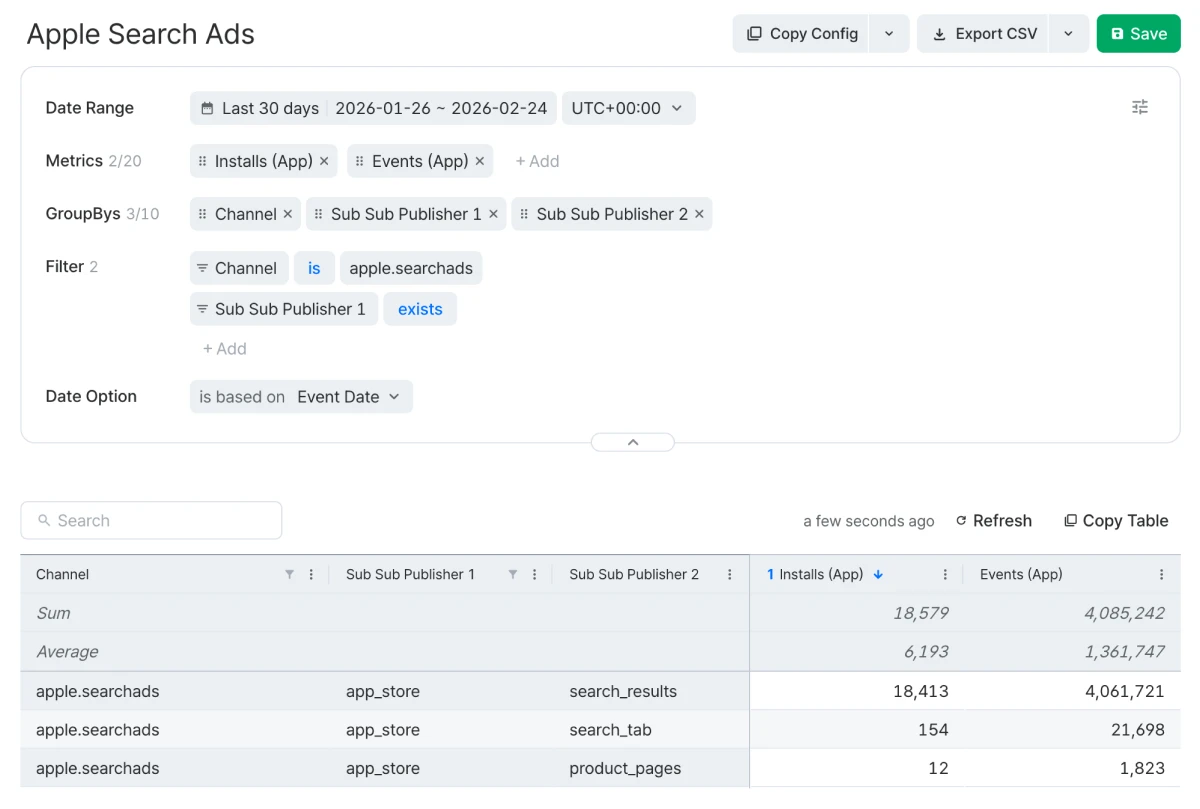Open report settings sliders icon
This screenshot has height=809, width=1200.
tap(1139, 107)
